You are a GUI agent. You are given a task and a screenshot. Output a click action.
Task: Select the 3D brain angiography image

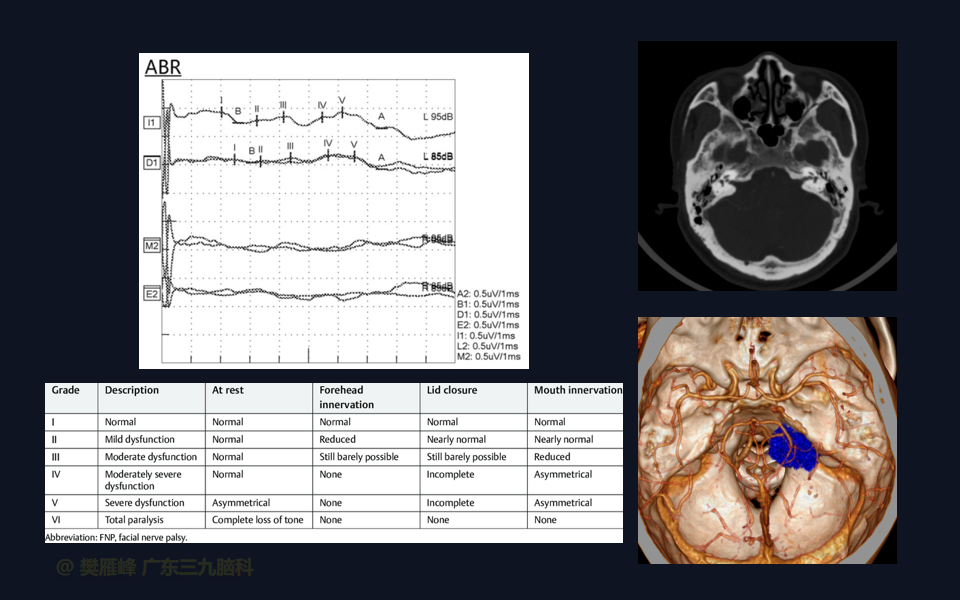[767, 440]
